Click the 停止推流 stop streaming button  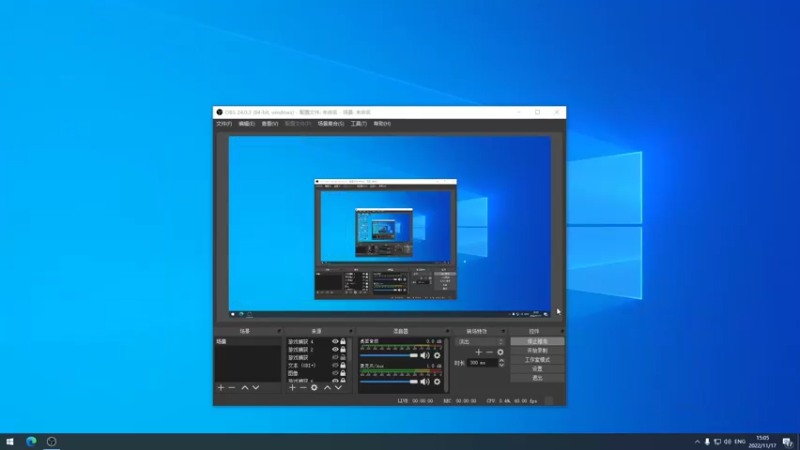pos(537,341)
